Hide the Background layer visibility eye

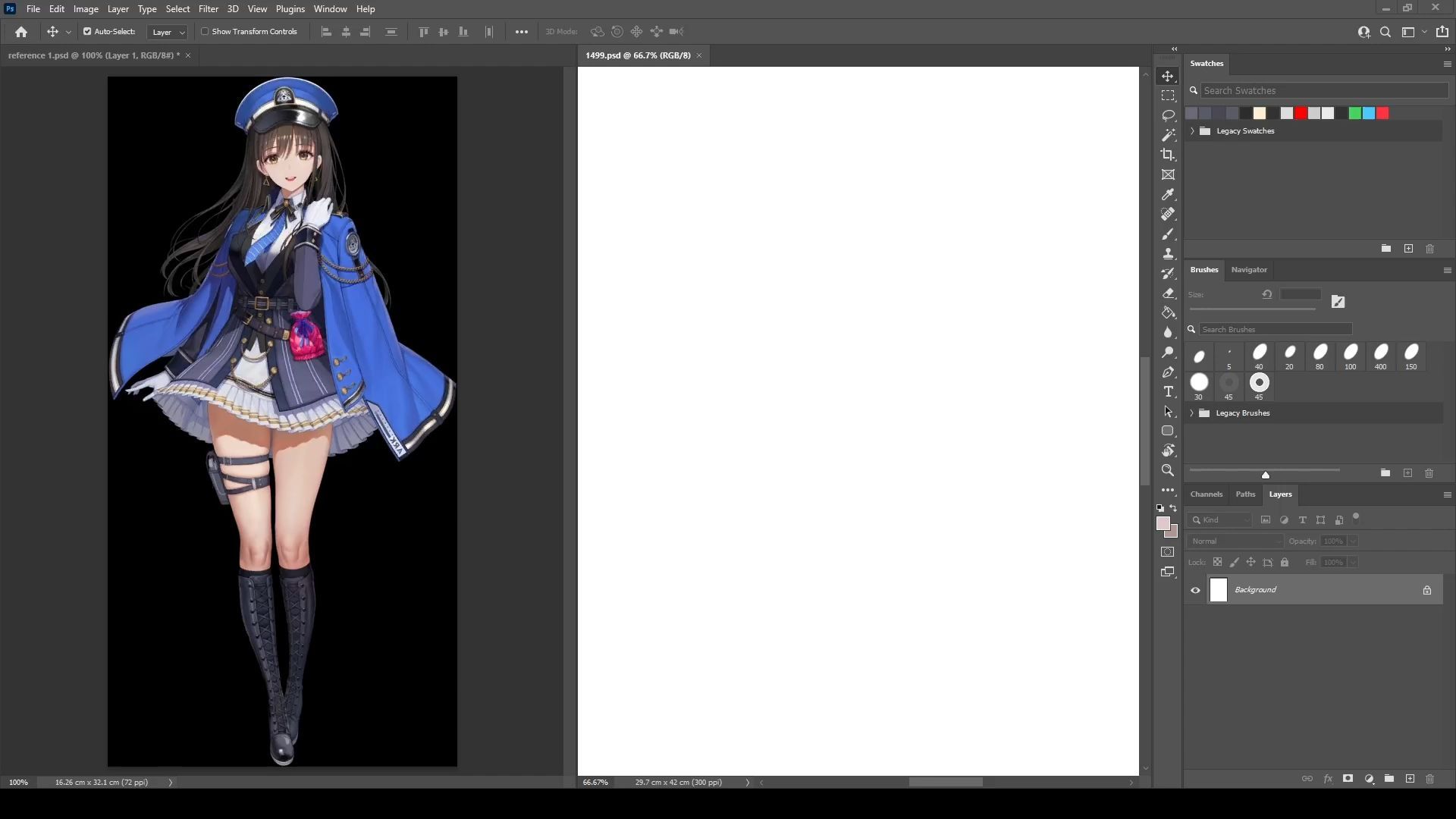point(1196,590)
